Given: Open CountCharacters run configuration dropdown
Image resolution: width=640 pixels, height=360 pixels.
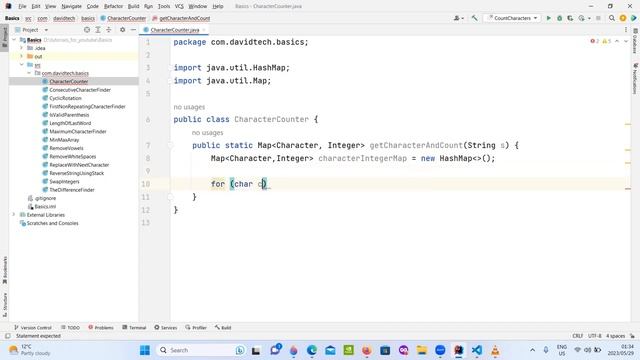Looking at the screenshot, I should click(512, 18).
